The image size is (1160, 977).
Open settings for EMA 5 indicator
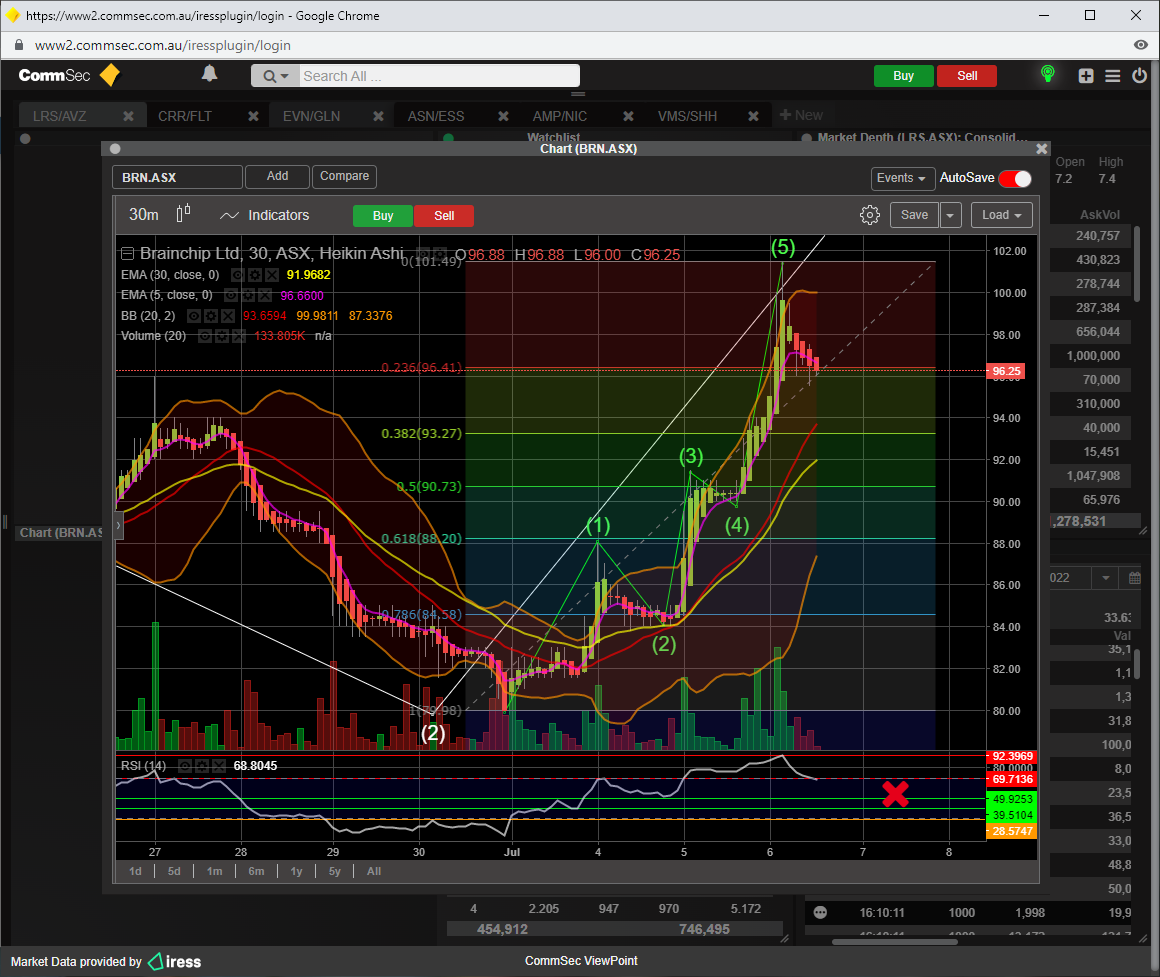pos(248,295)
